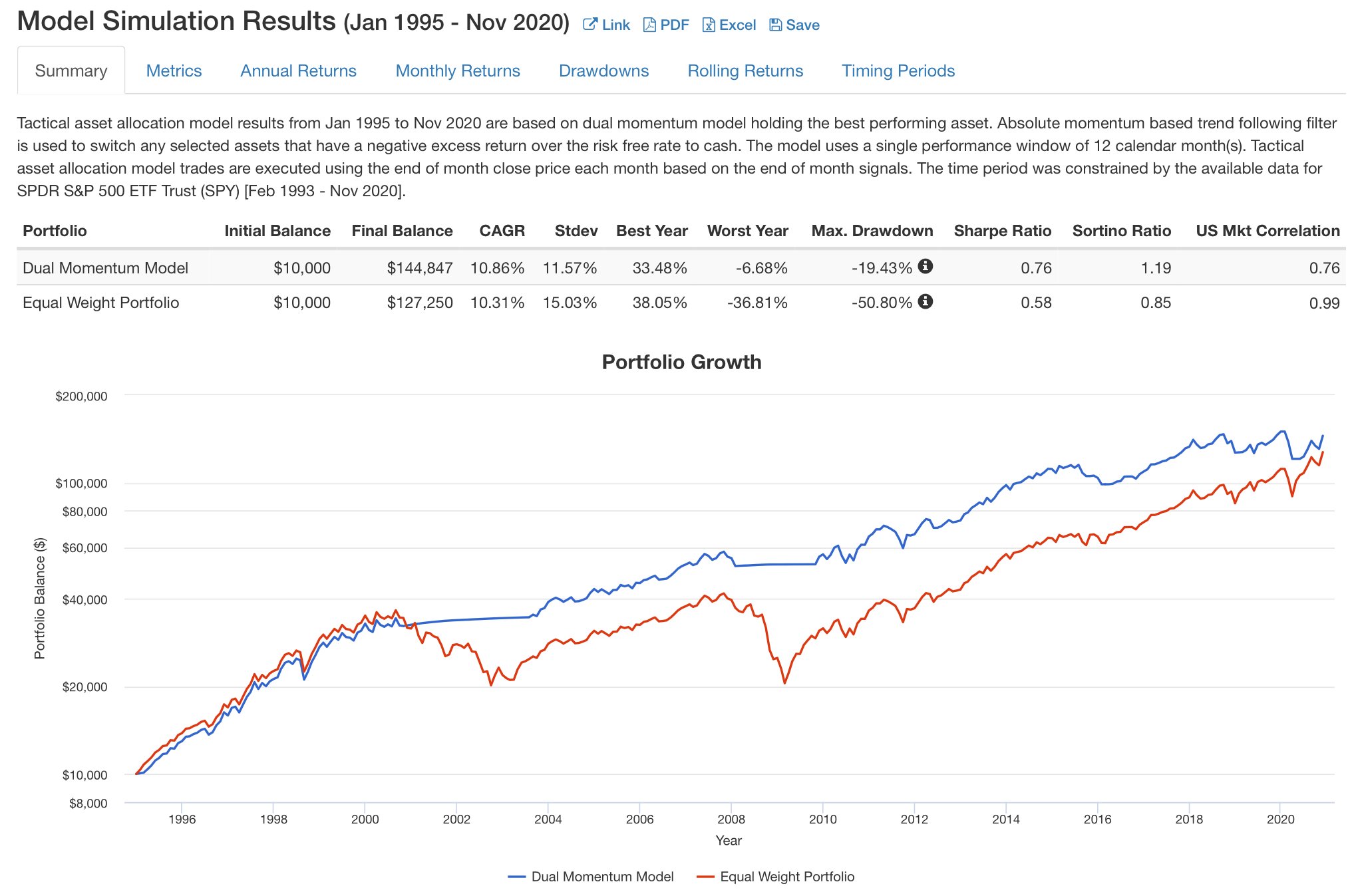Open the Rolling Returns tab
This screenshot has height=896, width=1352.
pos(745,71)
